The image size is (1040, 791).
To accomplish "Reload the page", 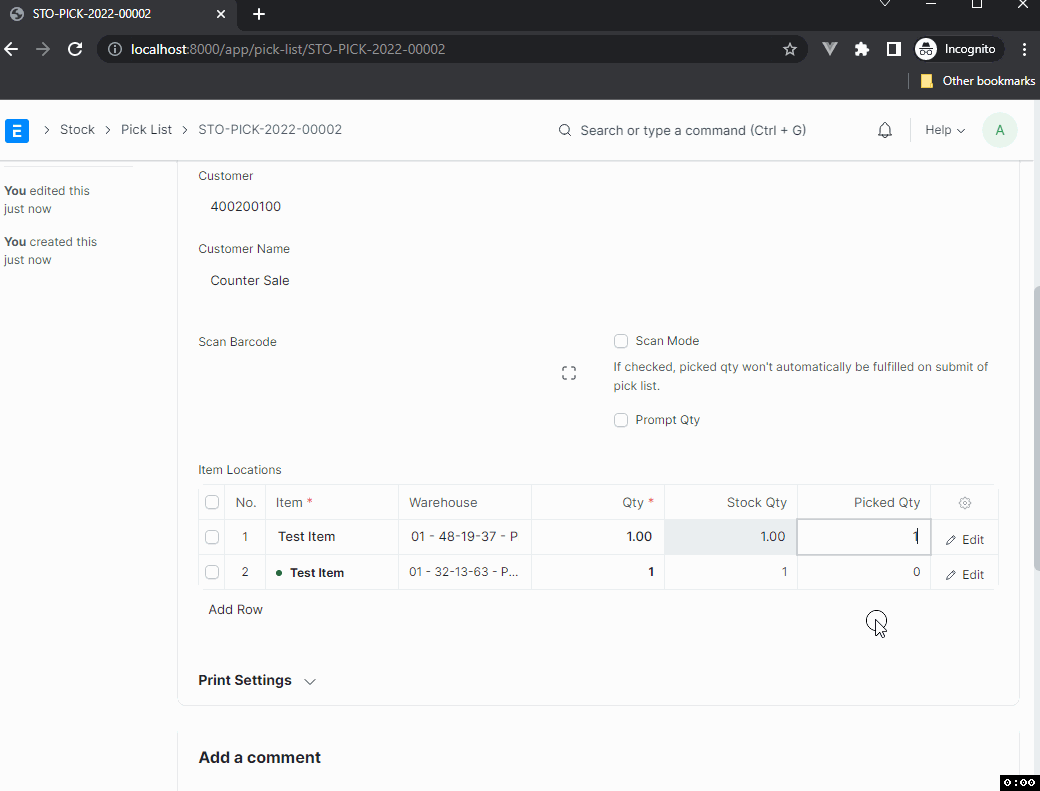I will [x=75, y=49].
